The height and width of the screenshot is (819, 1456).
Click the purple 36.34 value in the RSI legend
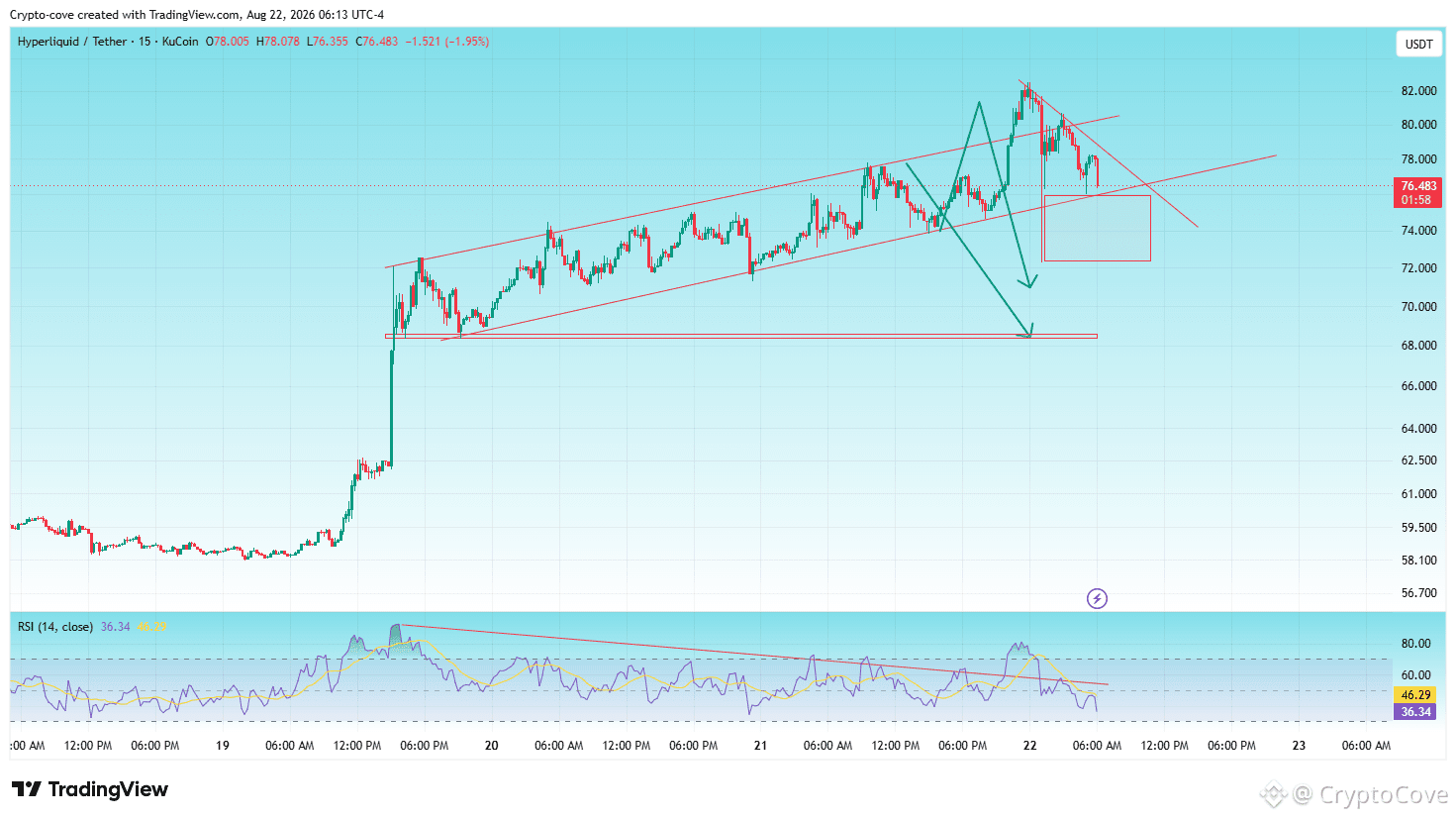115,627
